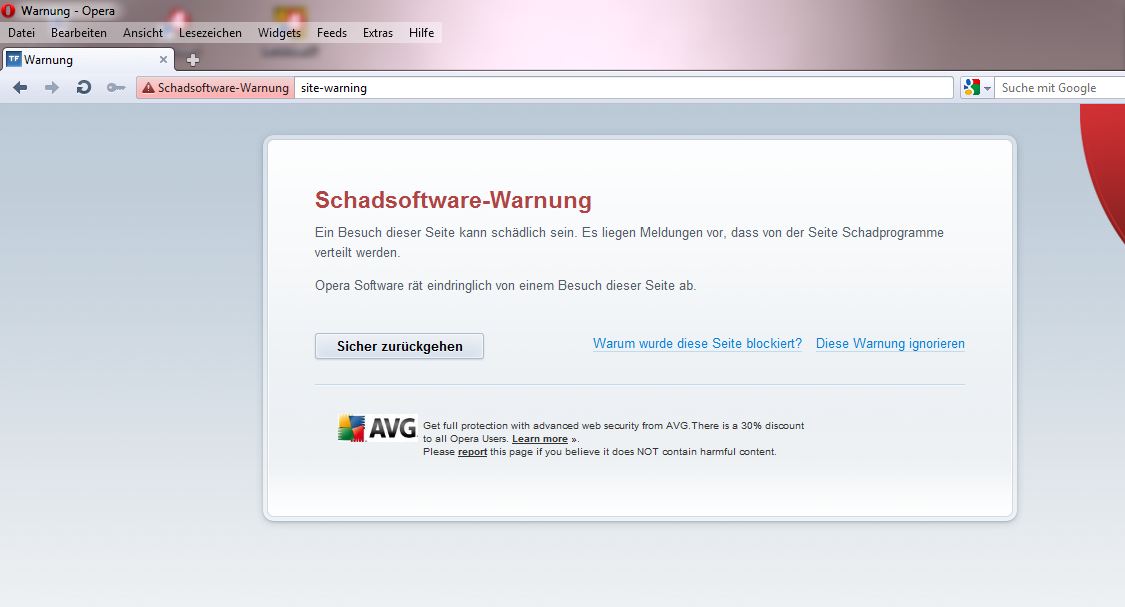Open the Extras menu
The height and width of the screenshot is (607, 1125).
378,33
